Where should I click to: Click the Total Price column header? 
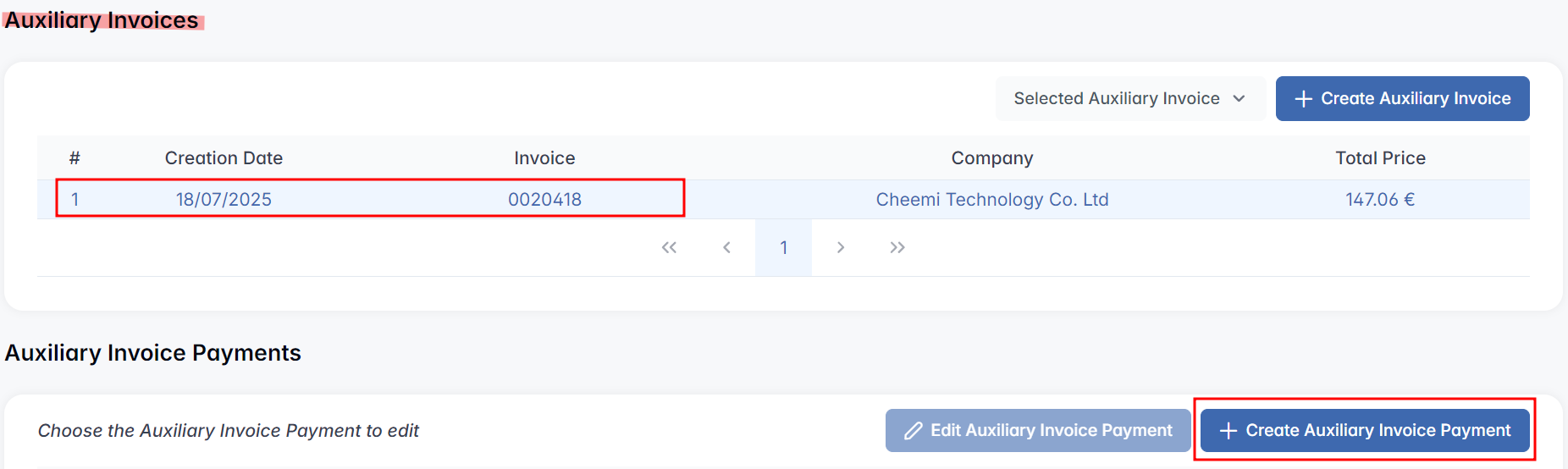pos(1380,158)
